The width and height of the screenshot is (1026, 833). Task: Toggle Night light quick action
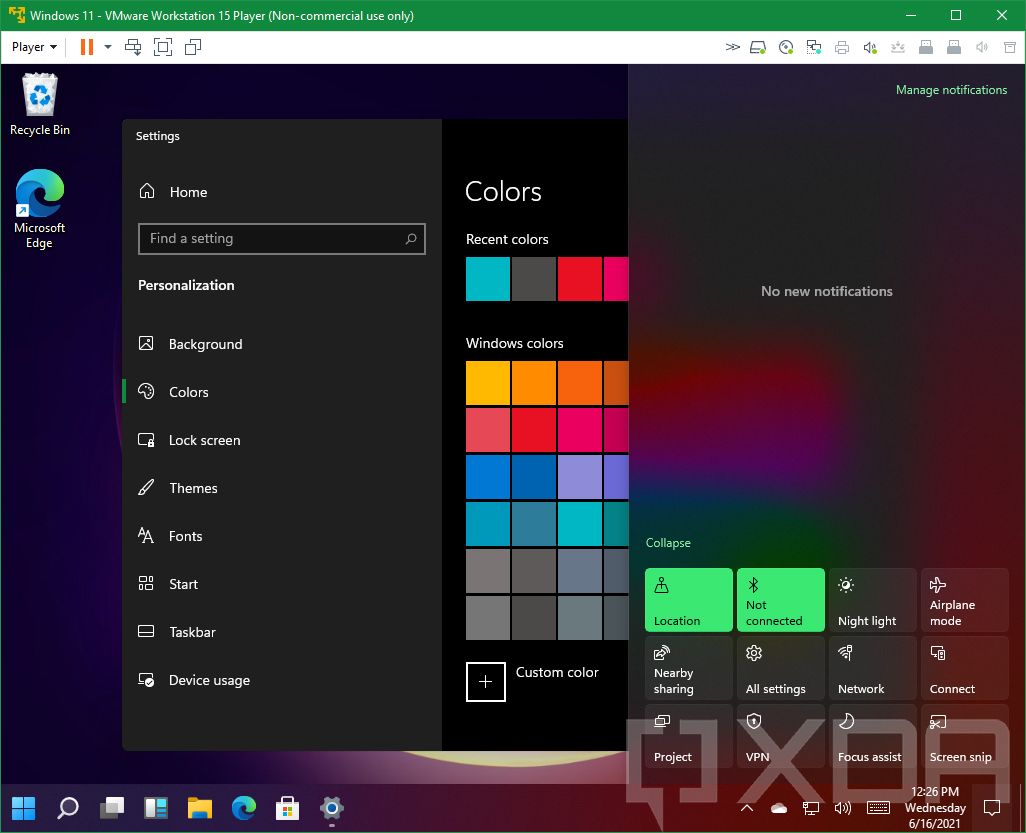point(873,600)
